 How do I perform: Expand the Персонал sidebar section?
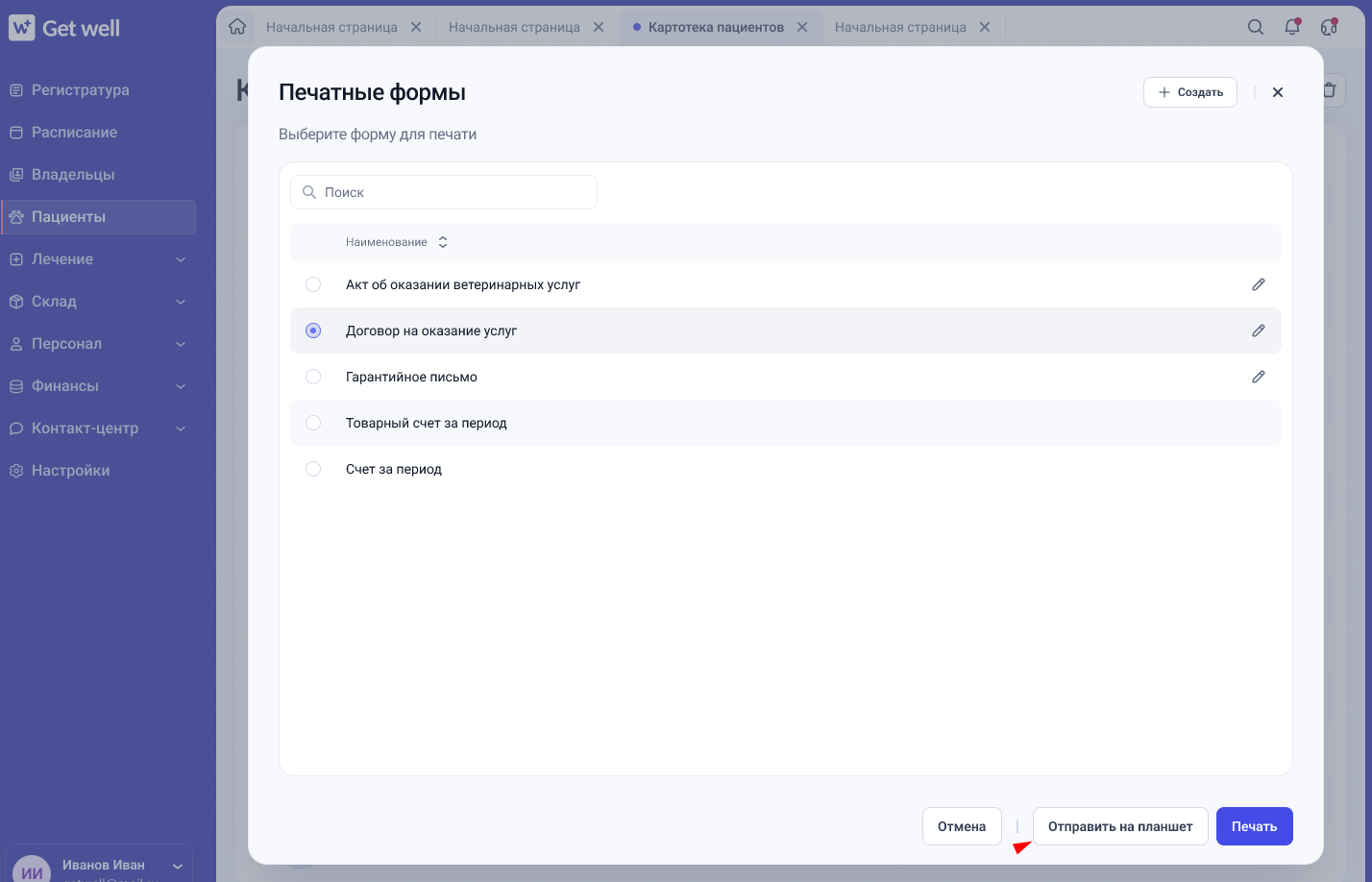pyautogui.click(x=181, y=344)
